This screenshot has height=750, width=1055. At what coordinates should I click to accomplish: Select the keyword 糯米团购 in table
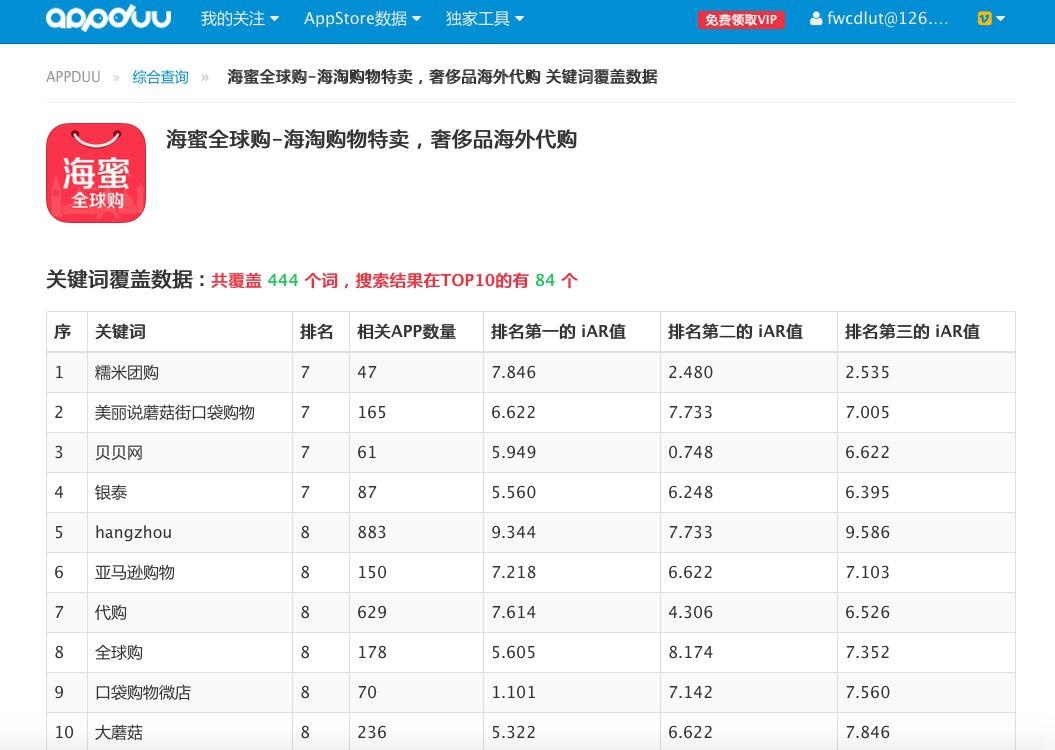coord(127,372)
